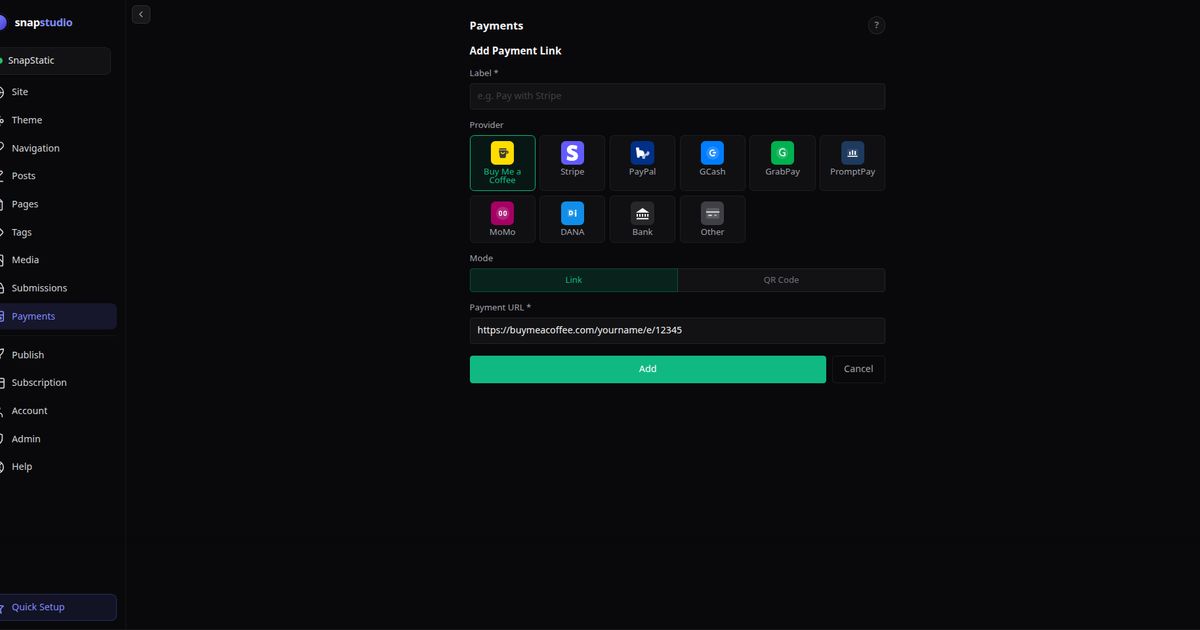The height and width of the screenshot is (630, 1200).
Task: Click the Payments page title
Action: click(x=496, y=26)
